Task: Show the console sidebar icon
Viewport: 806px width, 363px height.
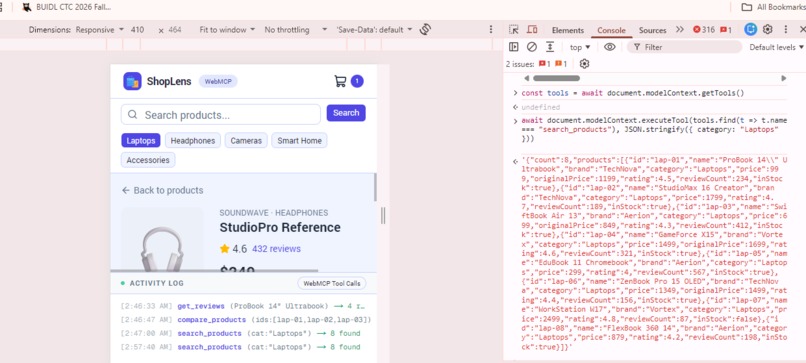Action: [x=514, y=47]
